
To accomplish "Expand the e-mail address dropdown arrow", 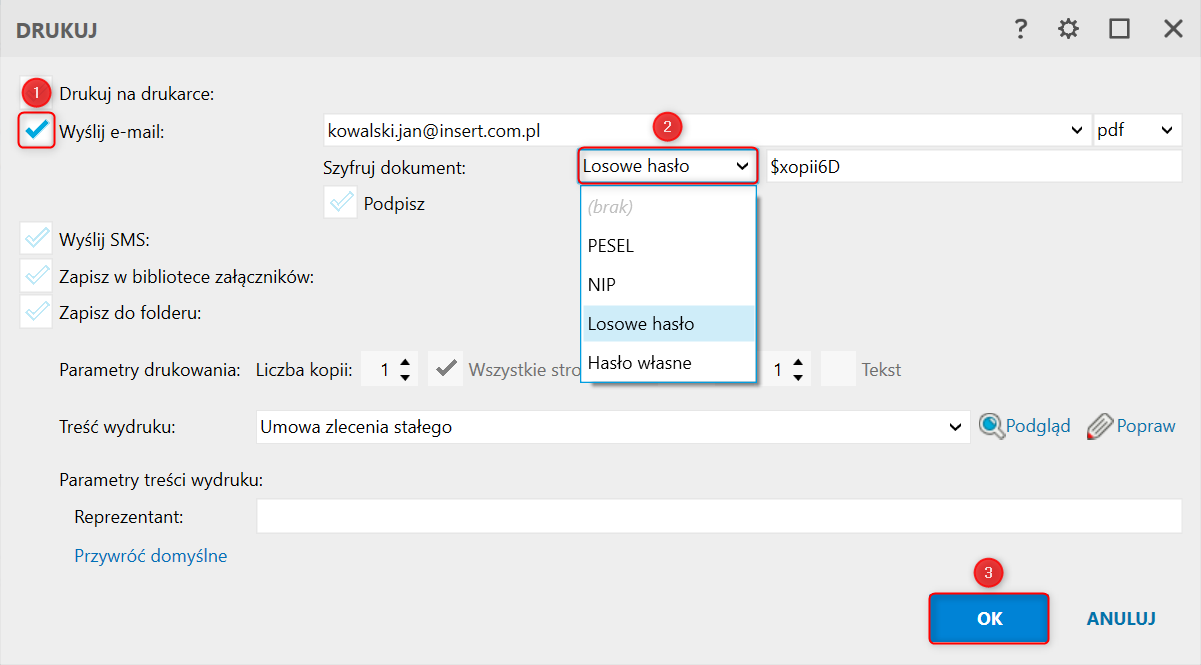I will (x=1076, y=130).
